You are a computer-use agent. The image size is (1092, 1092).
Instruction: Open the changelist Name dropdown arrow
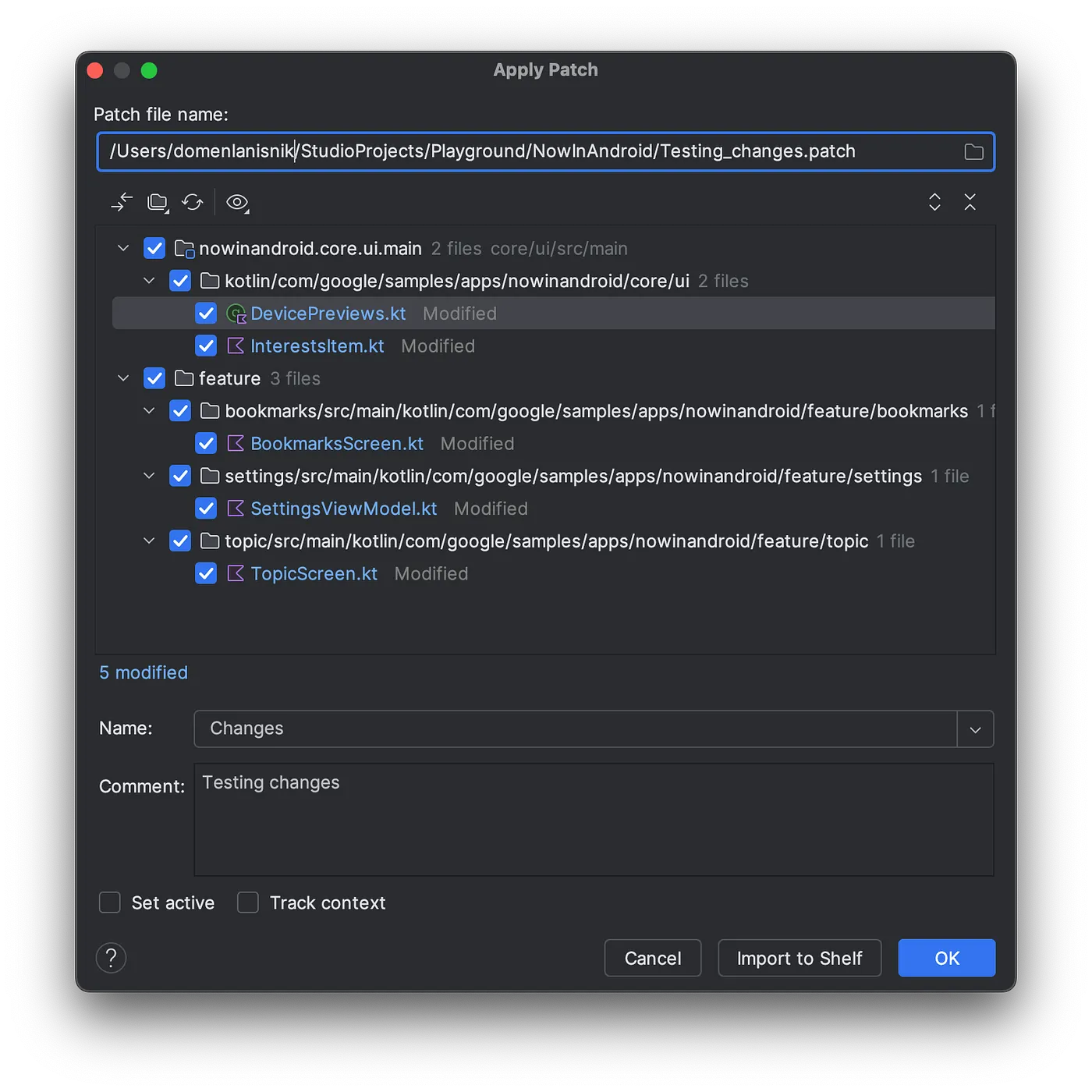tap(975, 729)
